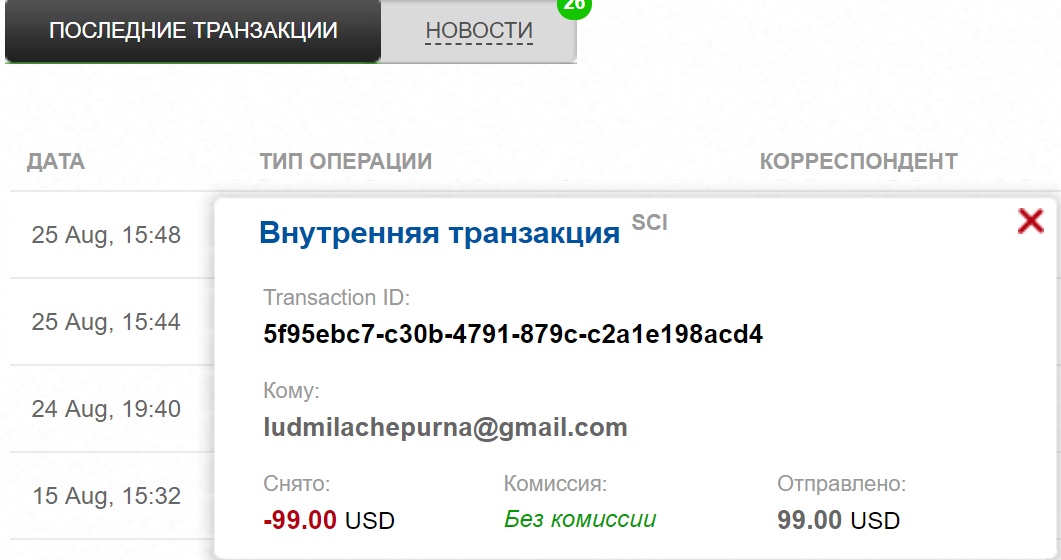Click the SCI label next to heading
Image resolution: width=1061 pixels, height=560 pixels.
pyautogui.click(x=650, y=223)
